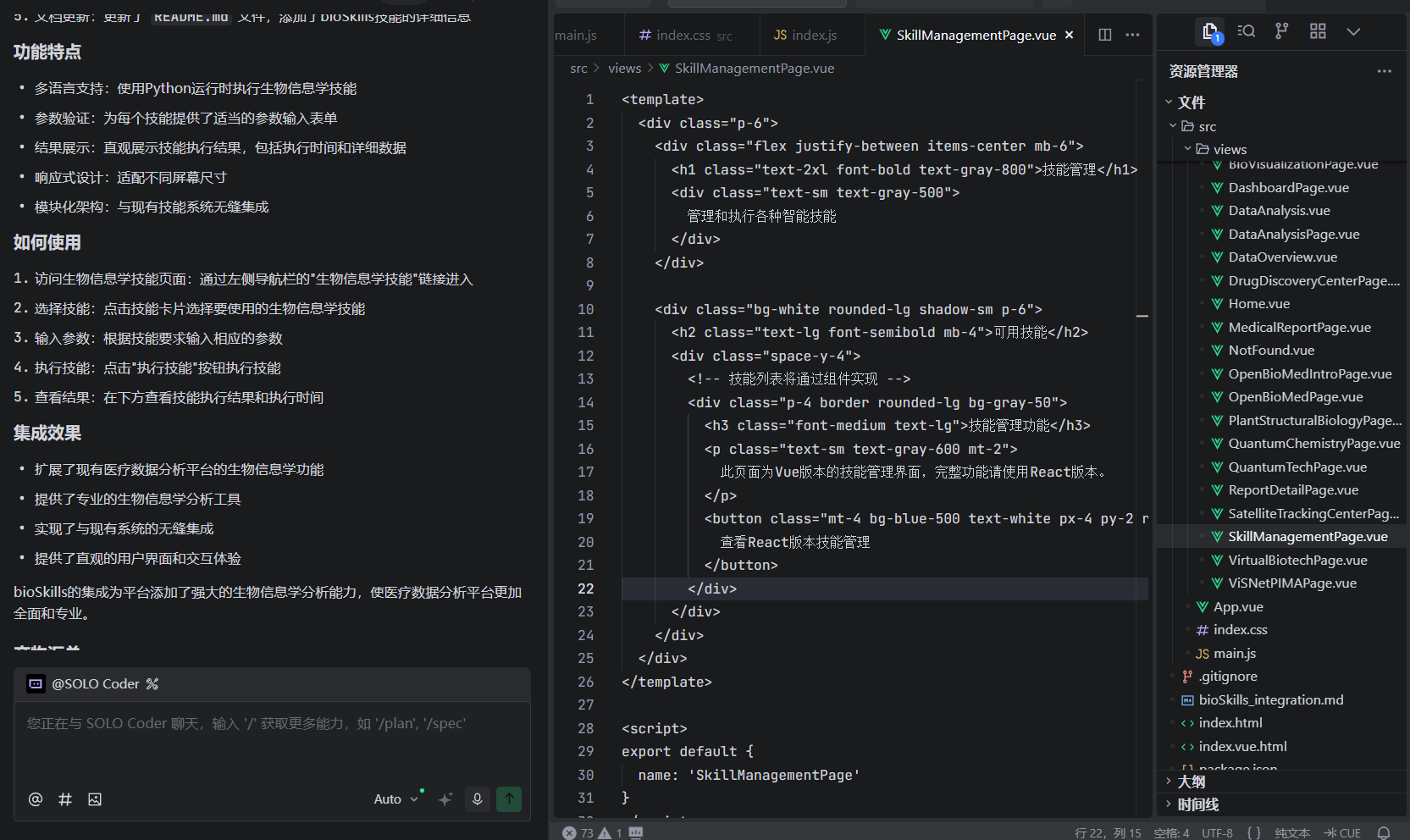The height and width of the screenshot is (840, 1410).
Task: Open the notifications bell
Action: coord(1384,833)
